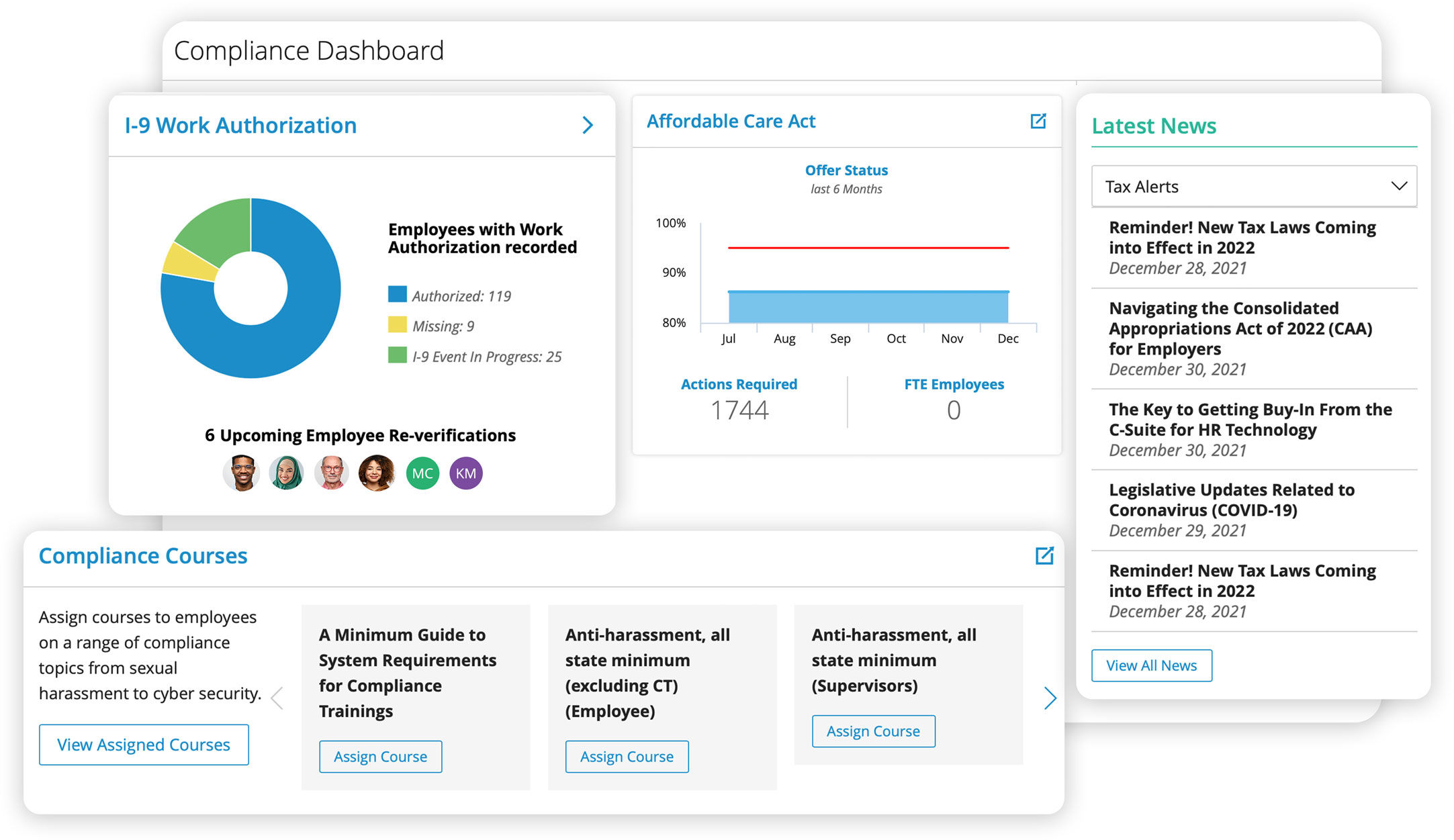Open The Key to Getting Buy-In article
1454x840 pixels.
point(1251,419)
